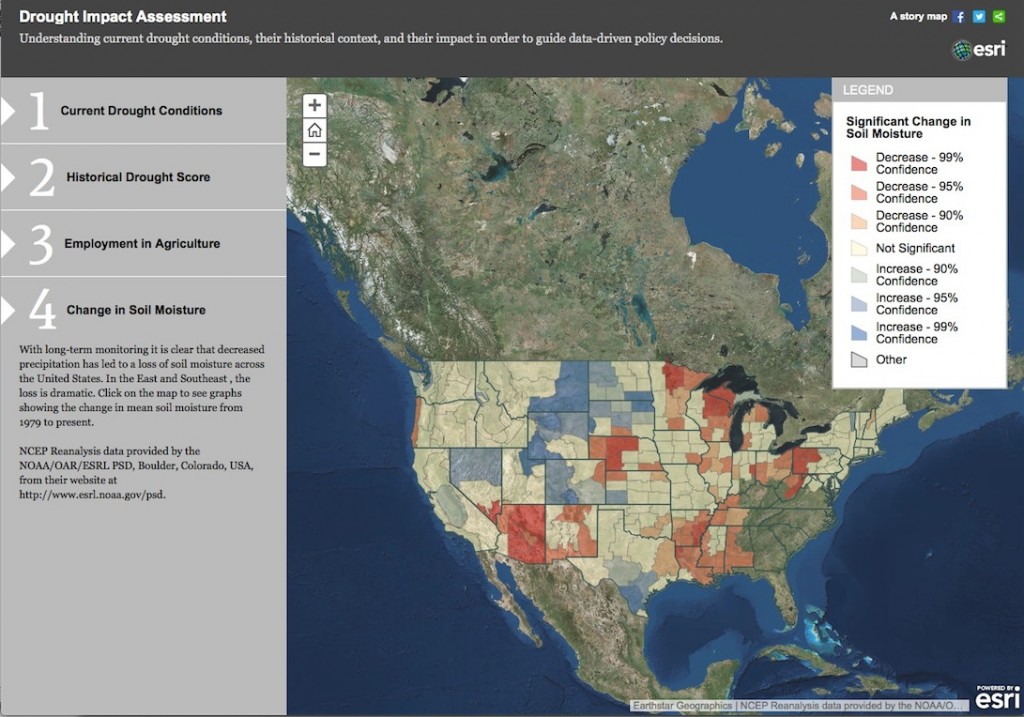Click the large number 1 heading
Image resolution: width=1024 pixels, height=717 pixels.
click(x=39, y=111)
